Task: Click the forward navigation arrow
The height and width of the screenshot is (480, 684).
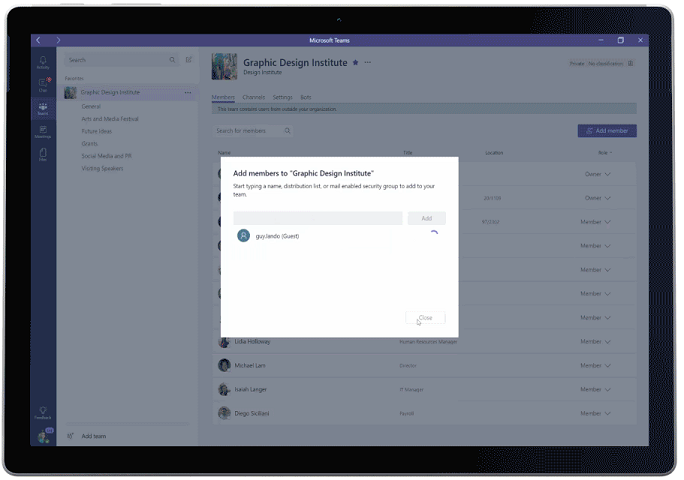Action: (58, 40)
